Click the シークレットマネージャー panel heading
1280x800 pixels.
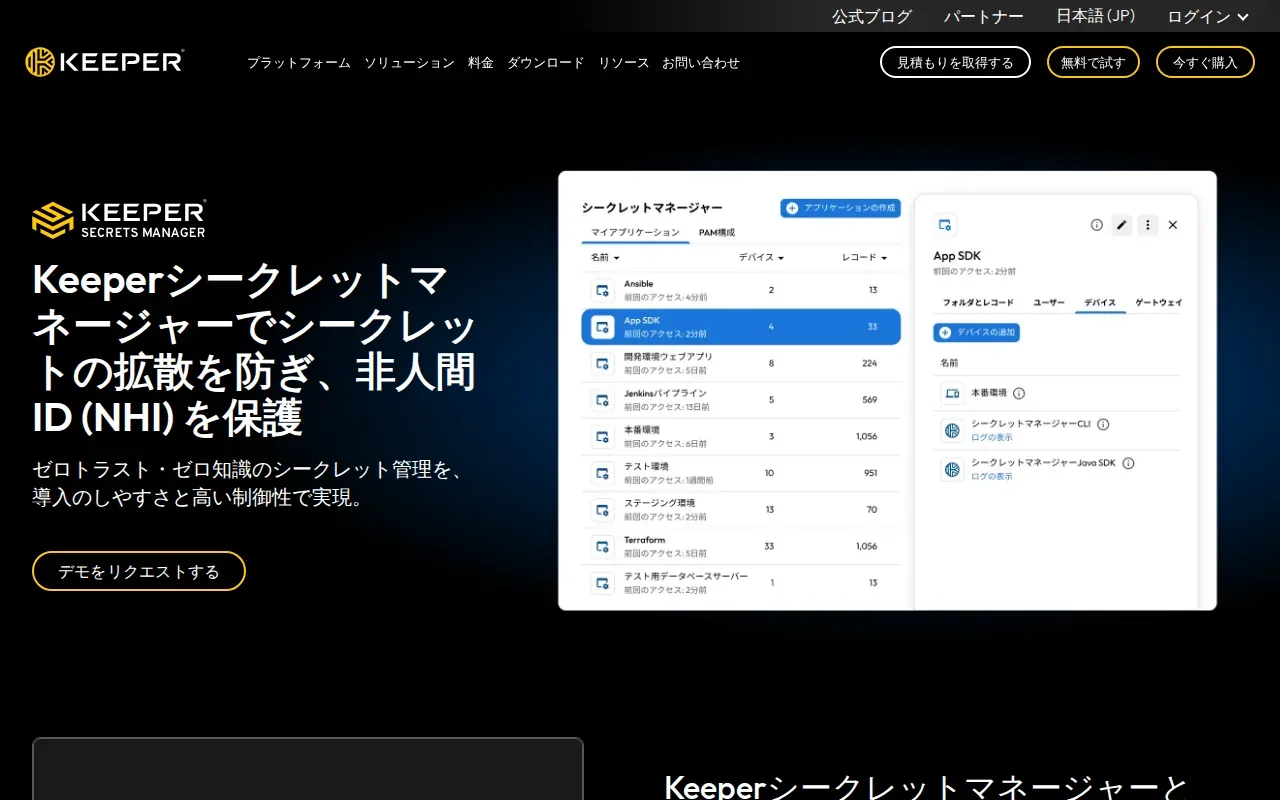tap(652, 208)
